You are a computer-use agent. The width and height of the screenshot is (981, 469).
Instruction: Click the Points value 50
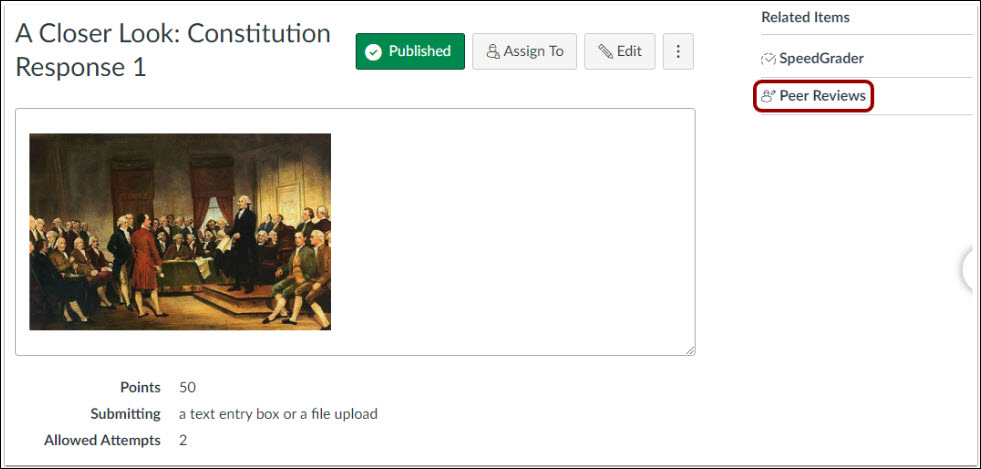187,388
